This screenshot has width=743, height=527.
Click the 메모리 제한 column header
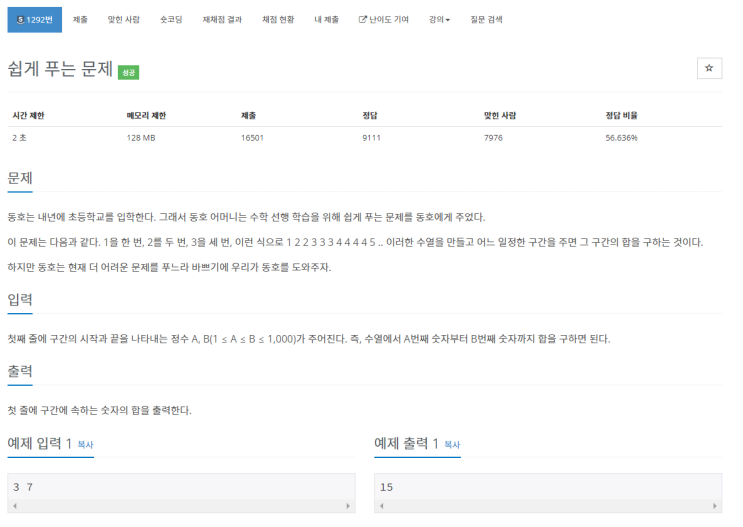pyautogui.click(x=146, y=116)
